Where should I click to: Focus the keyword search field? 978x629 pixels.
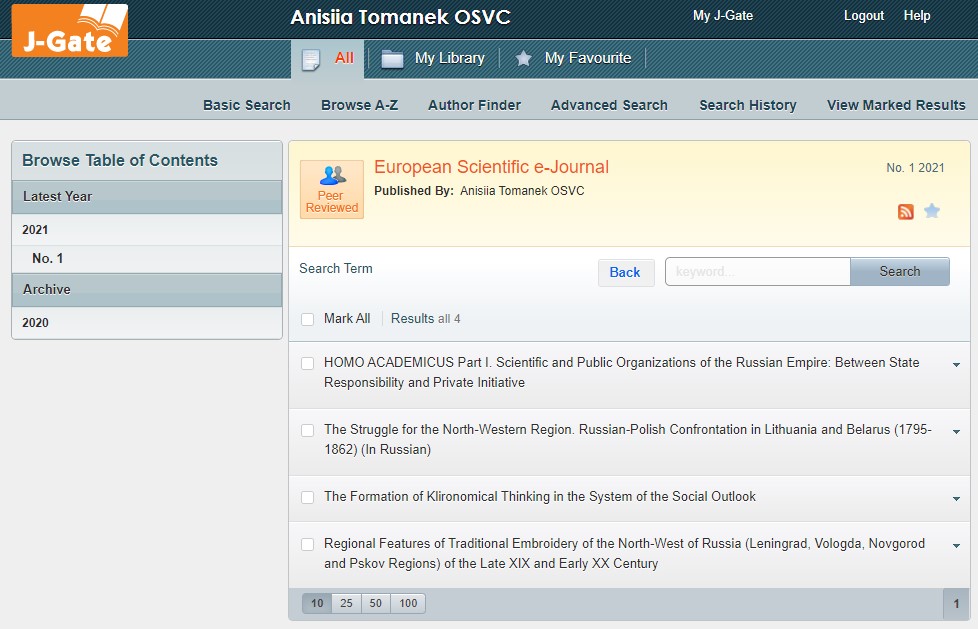pos(757,272)
